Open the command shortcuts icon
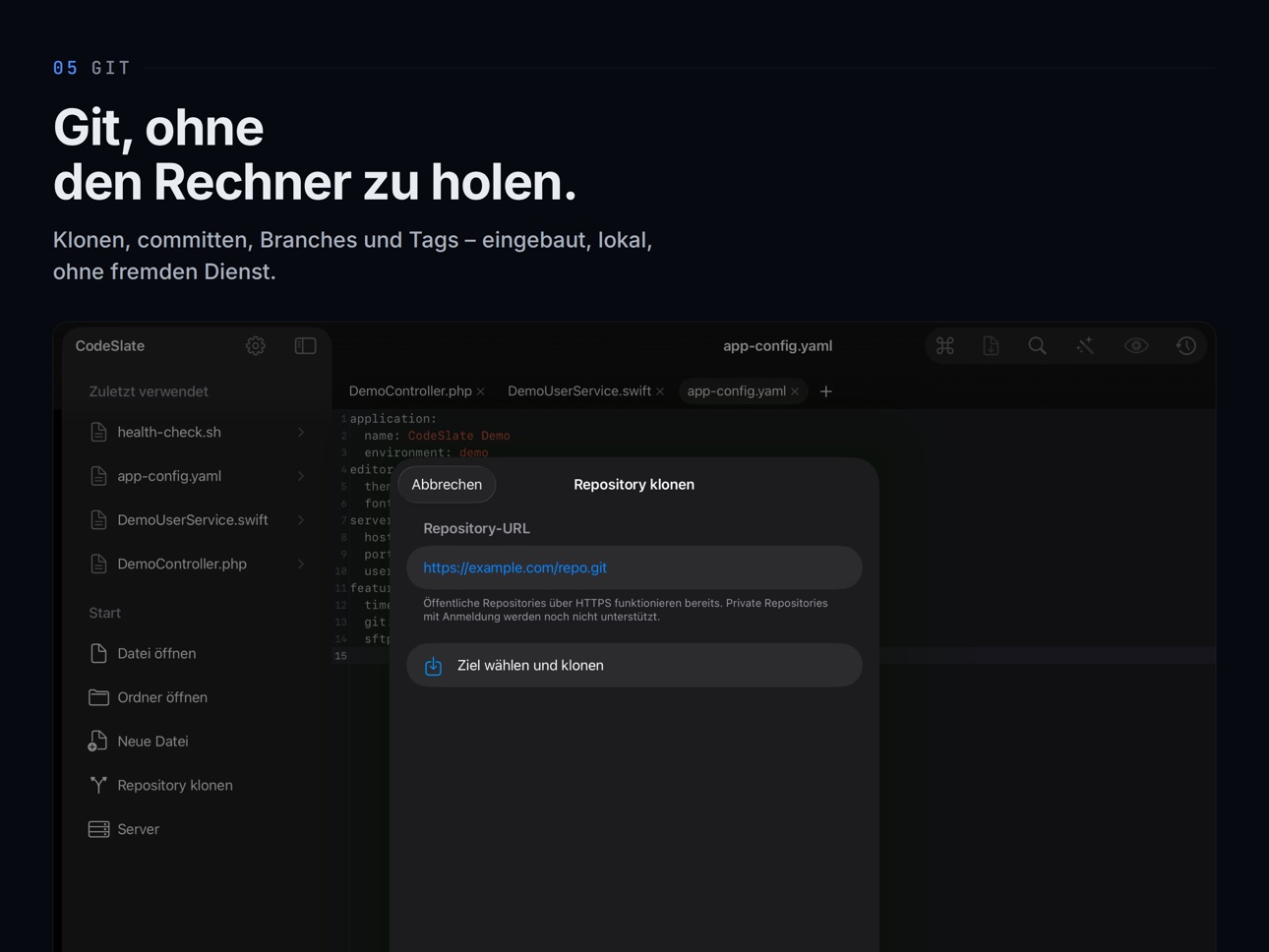Viewport: 1269px width, 952px height. click(945, 346)
